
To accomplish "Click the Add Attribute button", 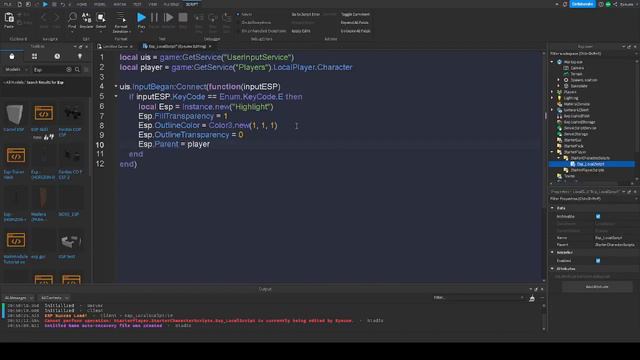I will (597, 287).
